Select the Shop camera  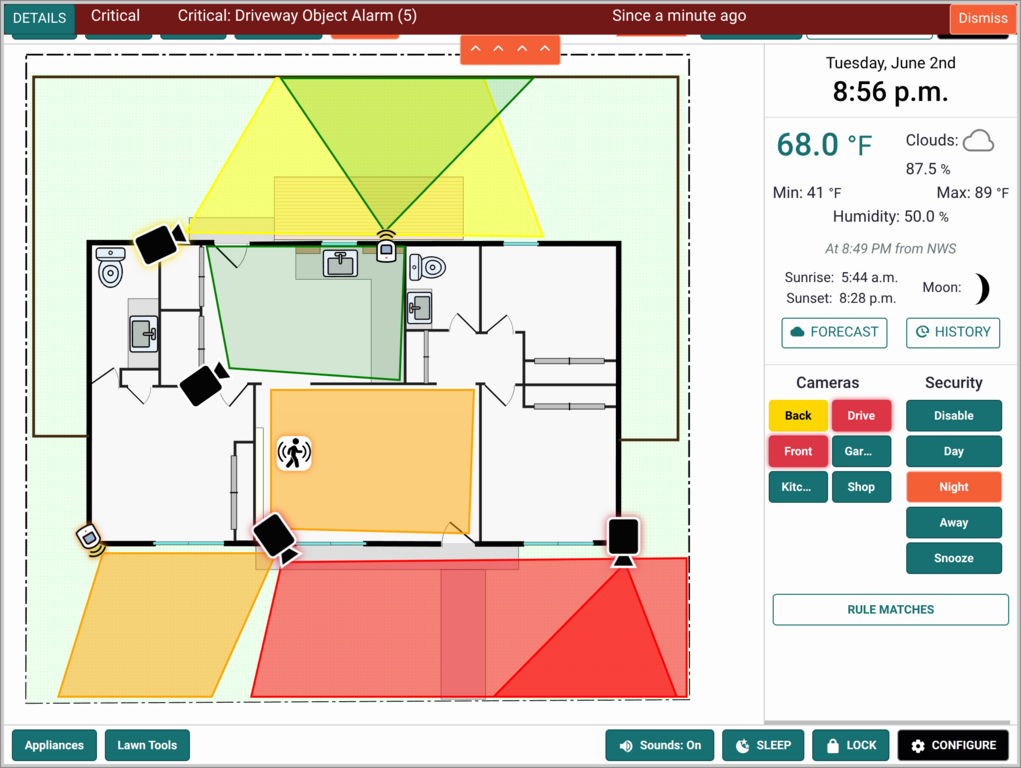[861, 487]
